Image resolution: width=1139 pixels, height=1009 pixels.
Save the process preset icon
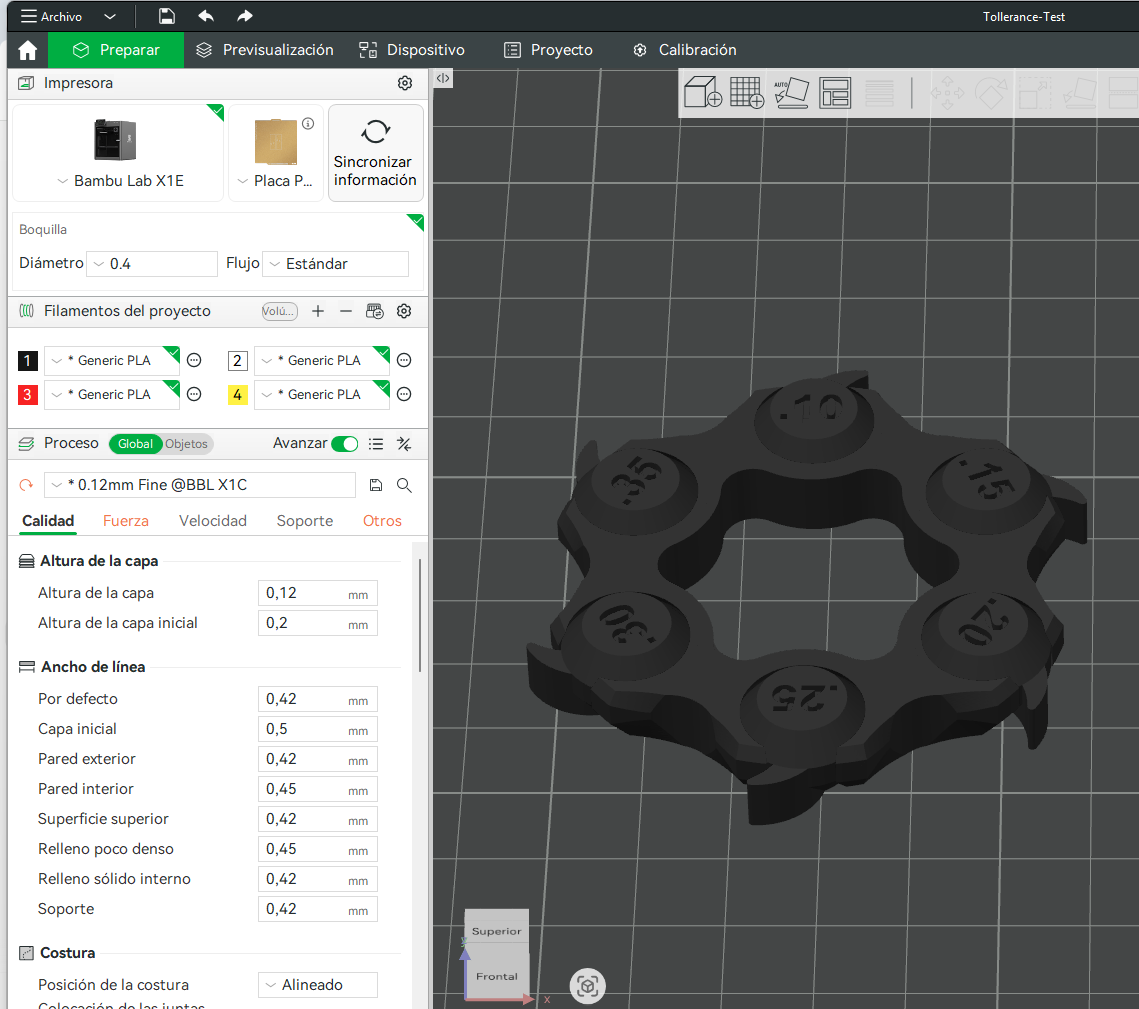[376, 485]
